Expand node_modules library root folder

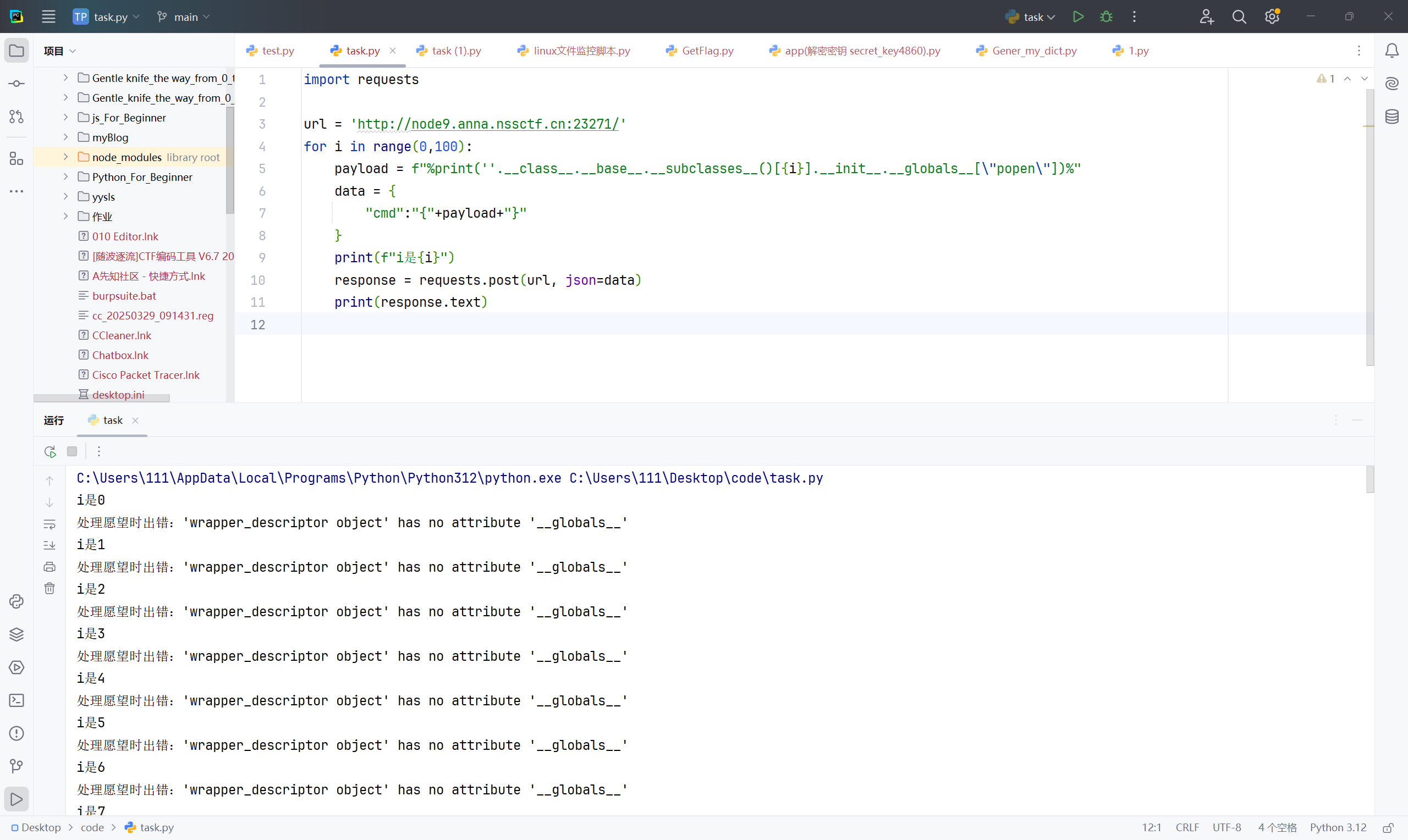(x=65, y=157)
